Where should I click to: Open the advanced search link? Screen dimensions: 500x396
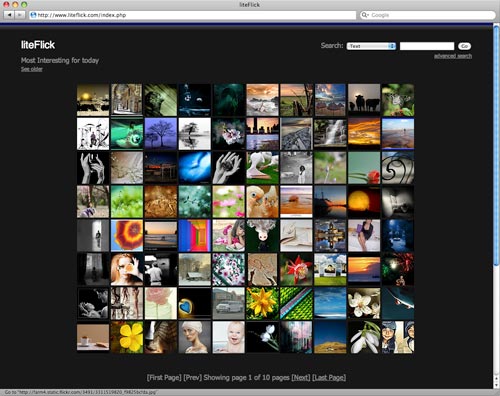(x=453, y=56)
